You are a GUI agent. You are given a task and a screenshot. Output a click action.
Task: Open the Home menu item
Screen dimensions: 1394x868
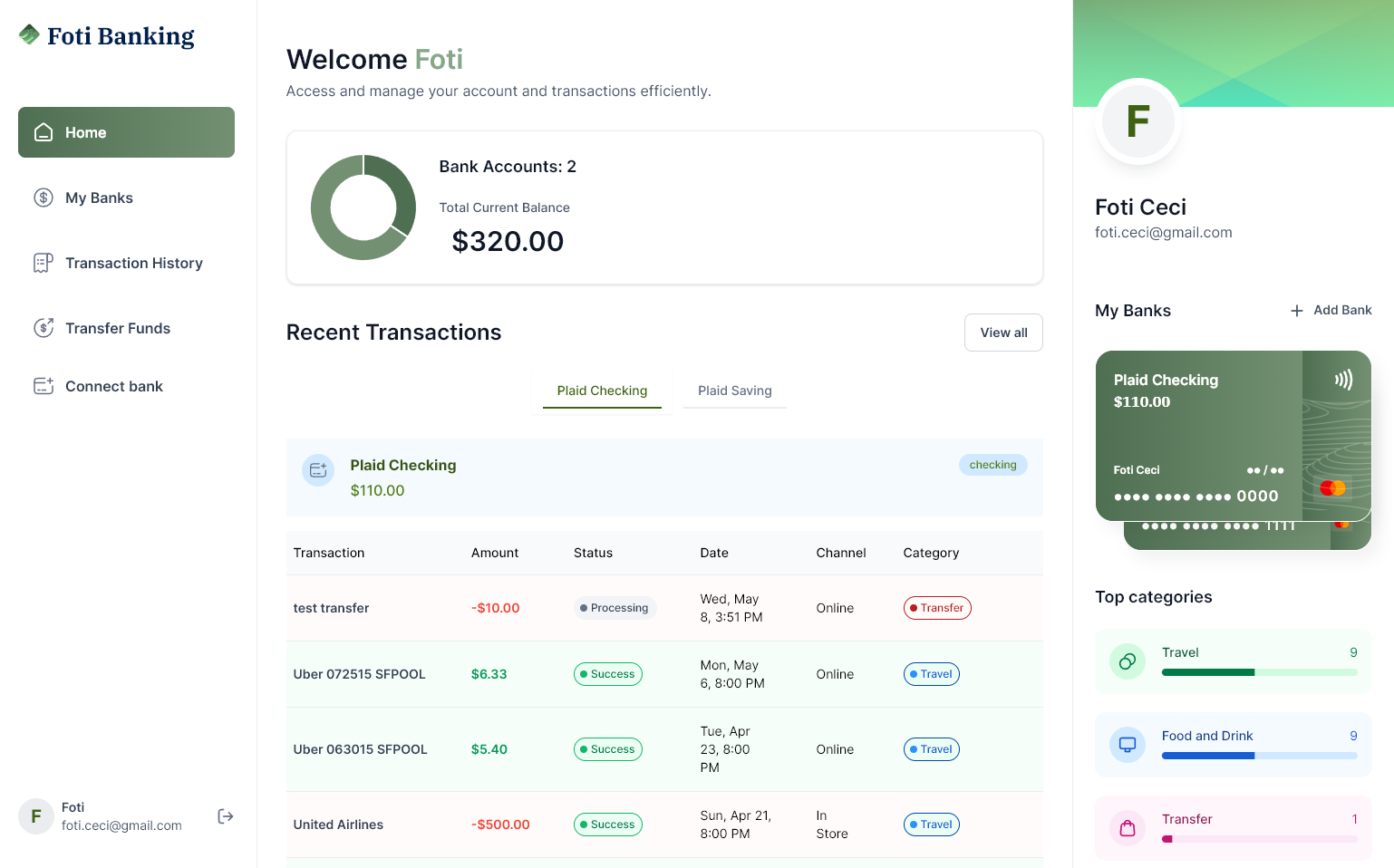pos(126,132)
